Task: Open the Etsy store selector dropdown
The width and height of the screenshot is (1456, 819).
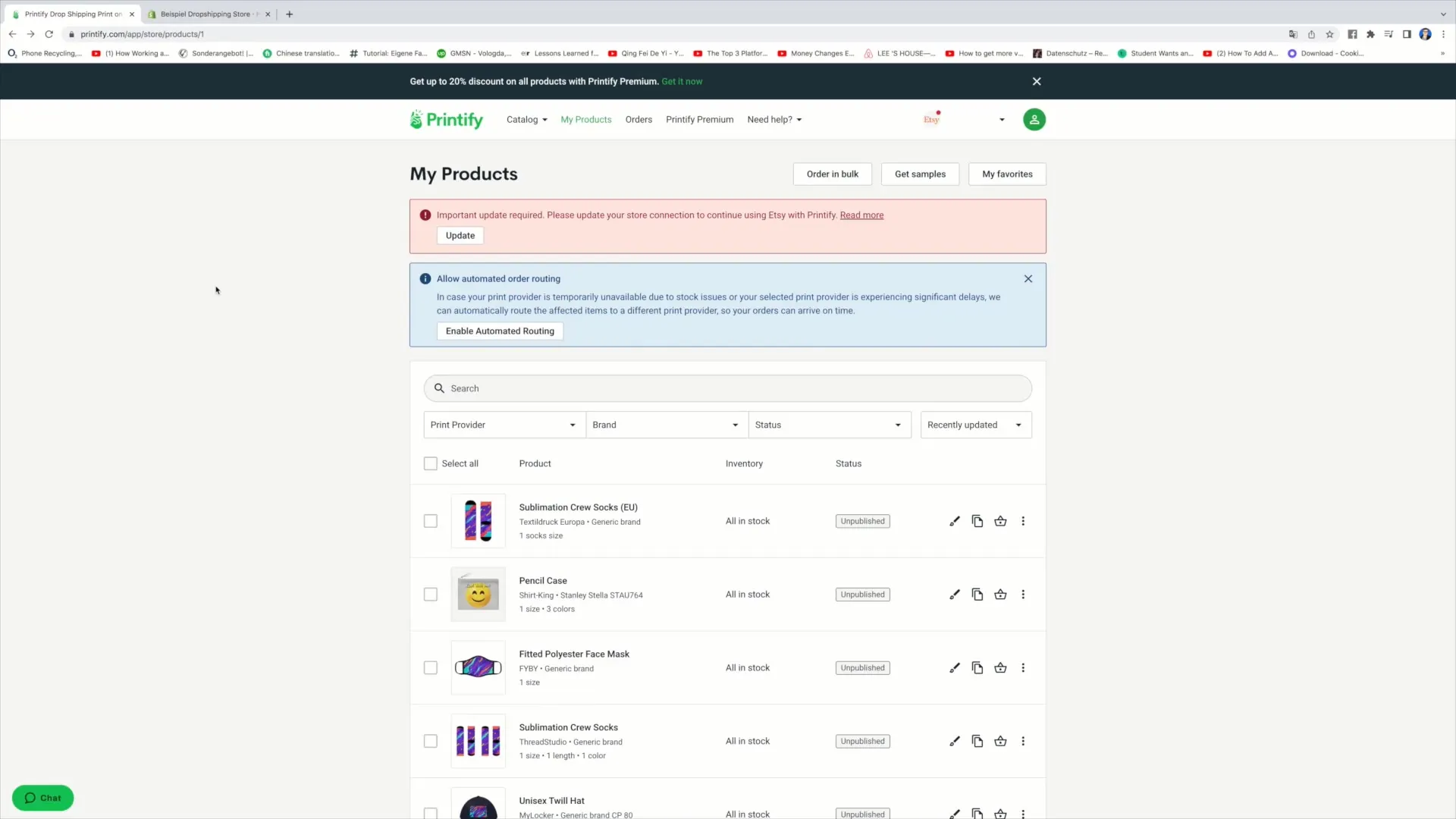Action: [x=964, y=120]
